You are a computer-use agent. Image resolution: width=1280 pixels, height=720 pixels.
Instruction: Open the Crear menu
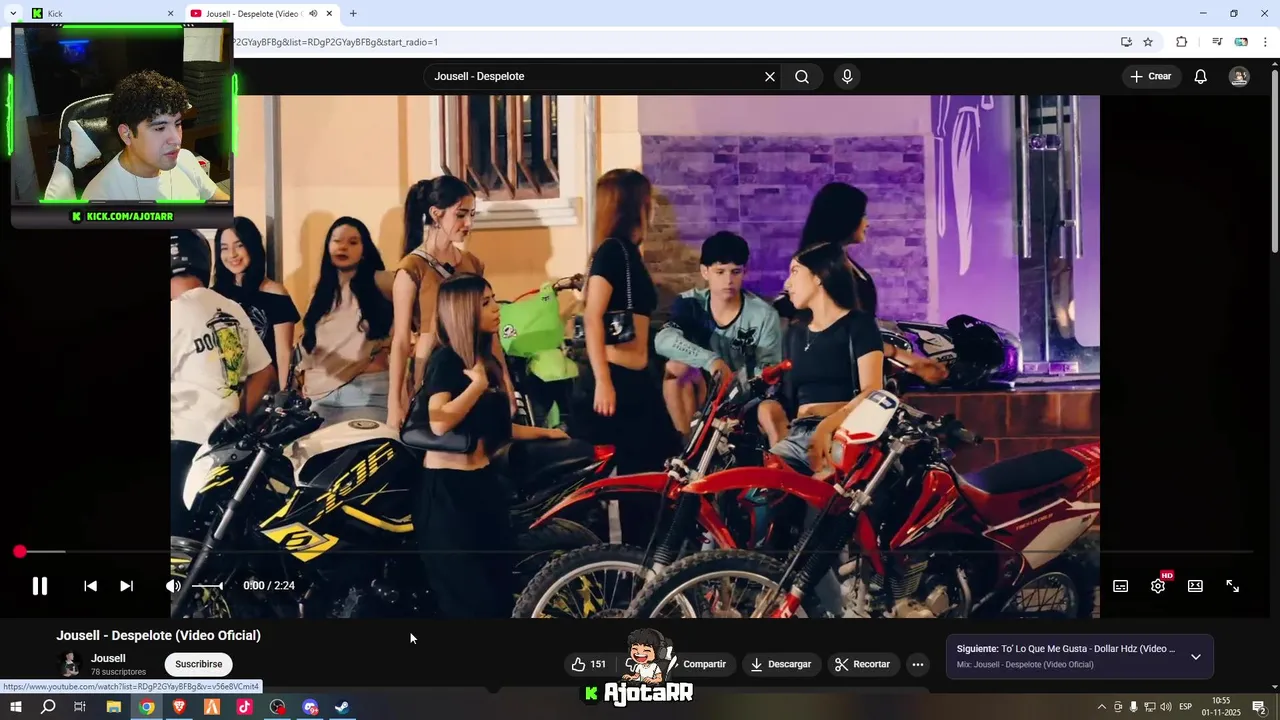tap(1150, 76)
